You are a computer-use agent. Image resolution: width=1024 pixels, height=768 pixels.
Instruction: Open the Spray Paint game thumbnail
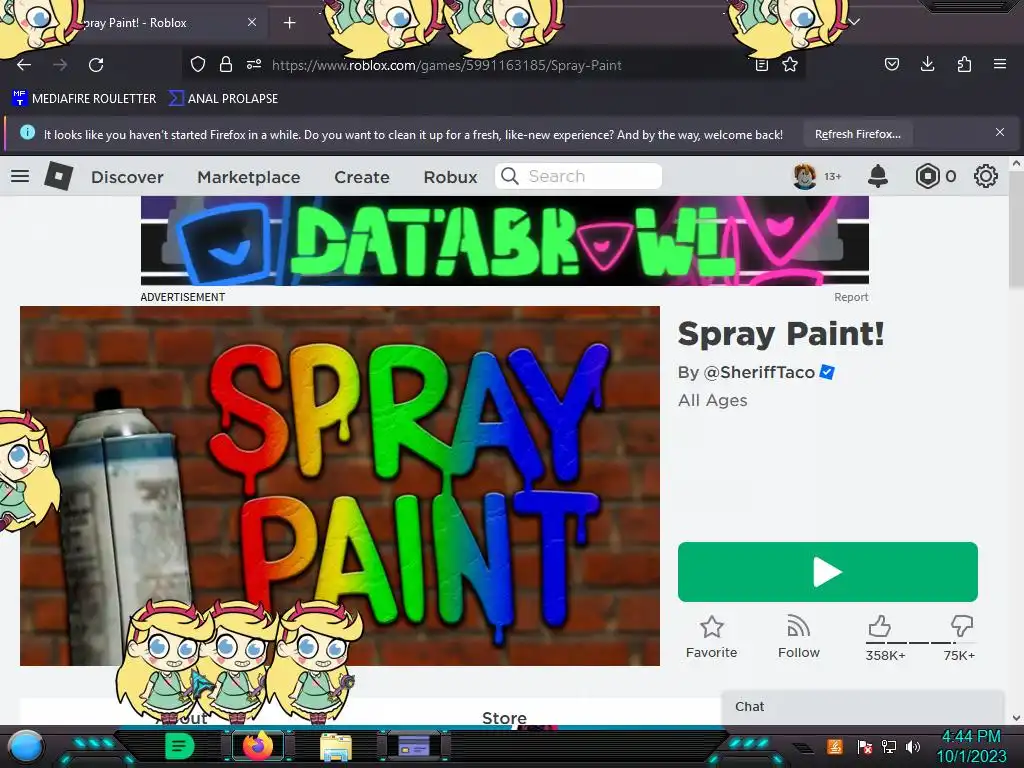pos(340,486)
